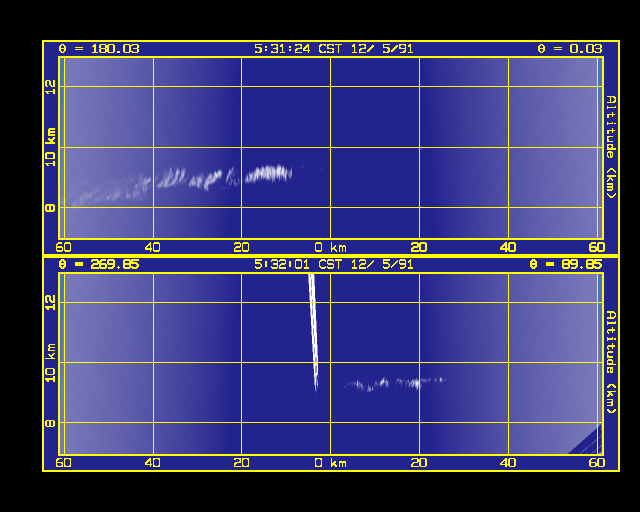Pick the 40 range tick on the θ = 269.85 side
The height and width of the screenshot is (512, 640).
tap(153, 463)
